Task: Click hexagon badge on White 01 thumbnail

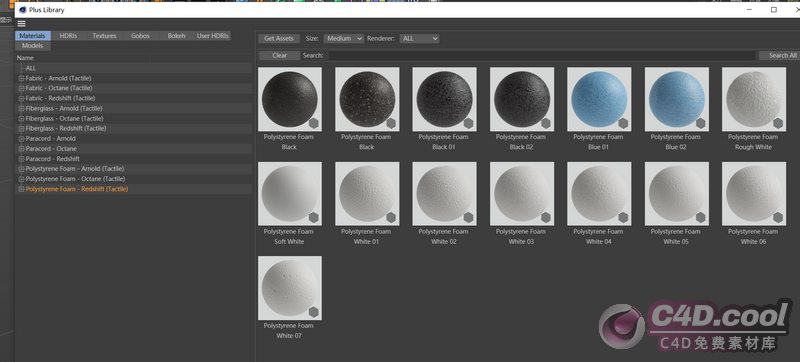Action: pyautogui.click(x=391, y=217)
